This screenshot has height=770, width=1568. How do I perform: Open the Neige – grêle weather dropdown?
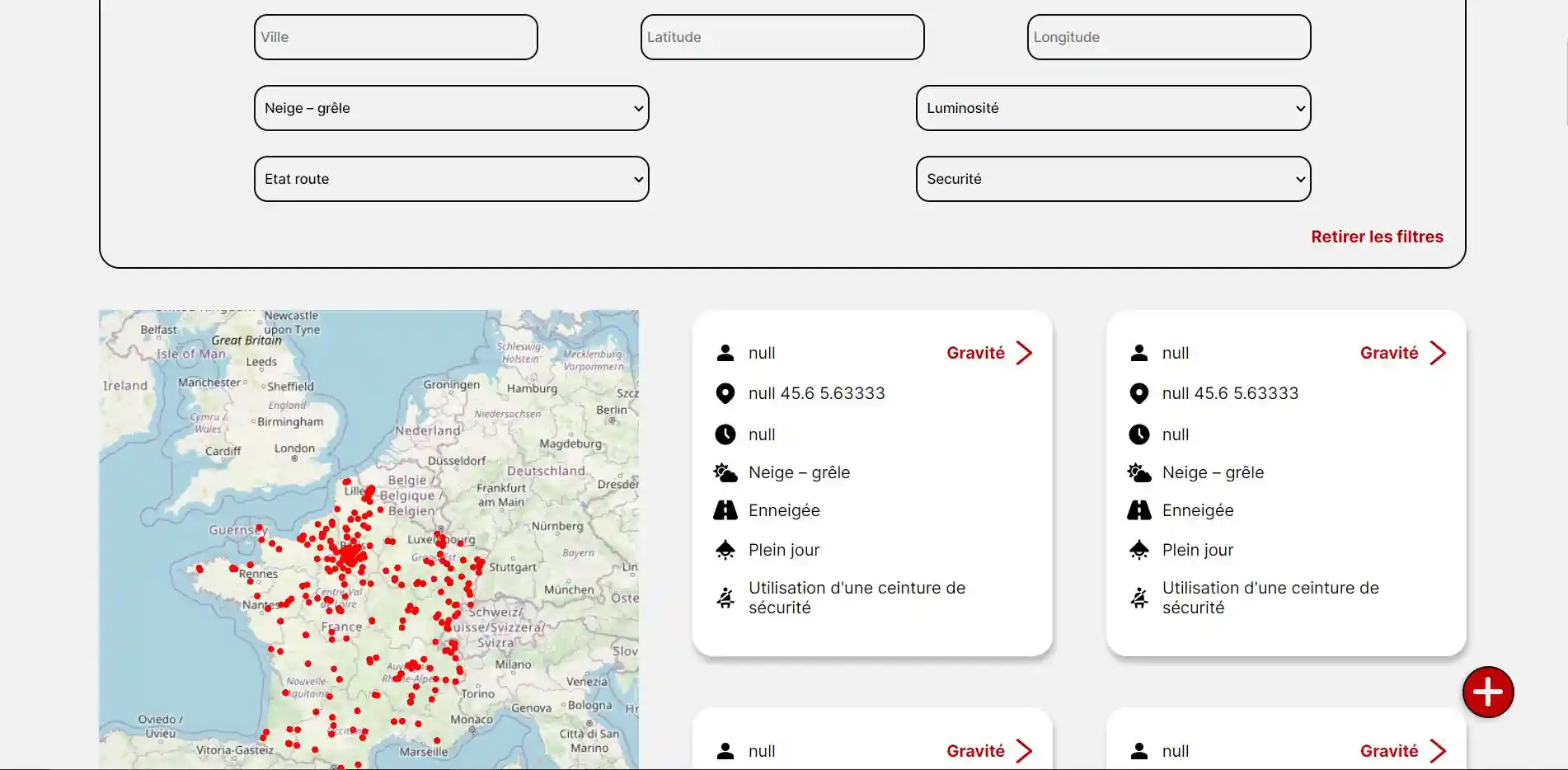(x=451, y=108)
